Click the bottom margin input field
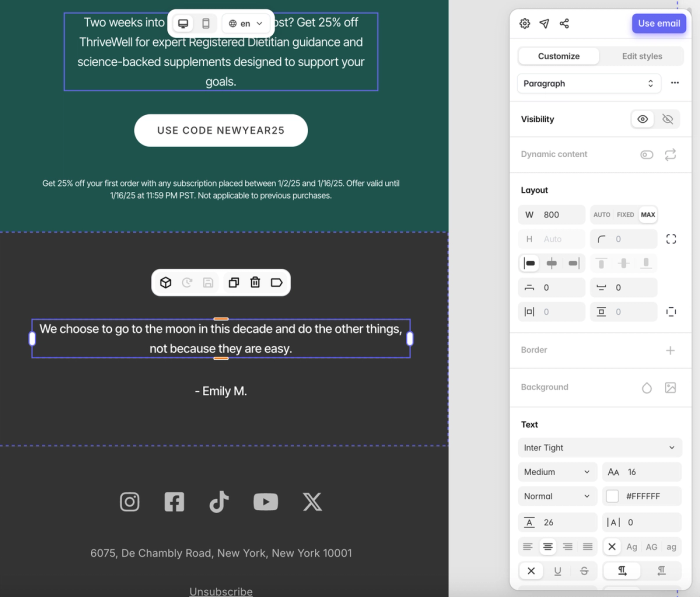The width and height of the screenshot is (700, 597). [624, 288]
